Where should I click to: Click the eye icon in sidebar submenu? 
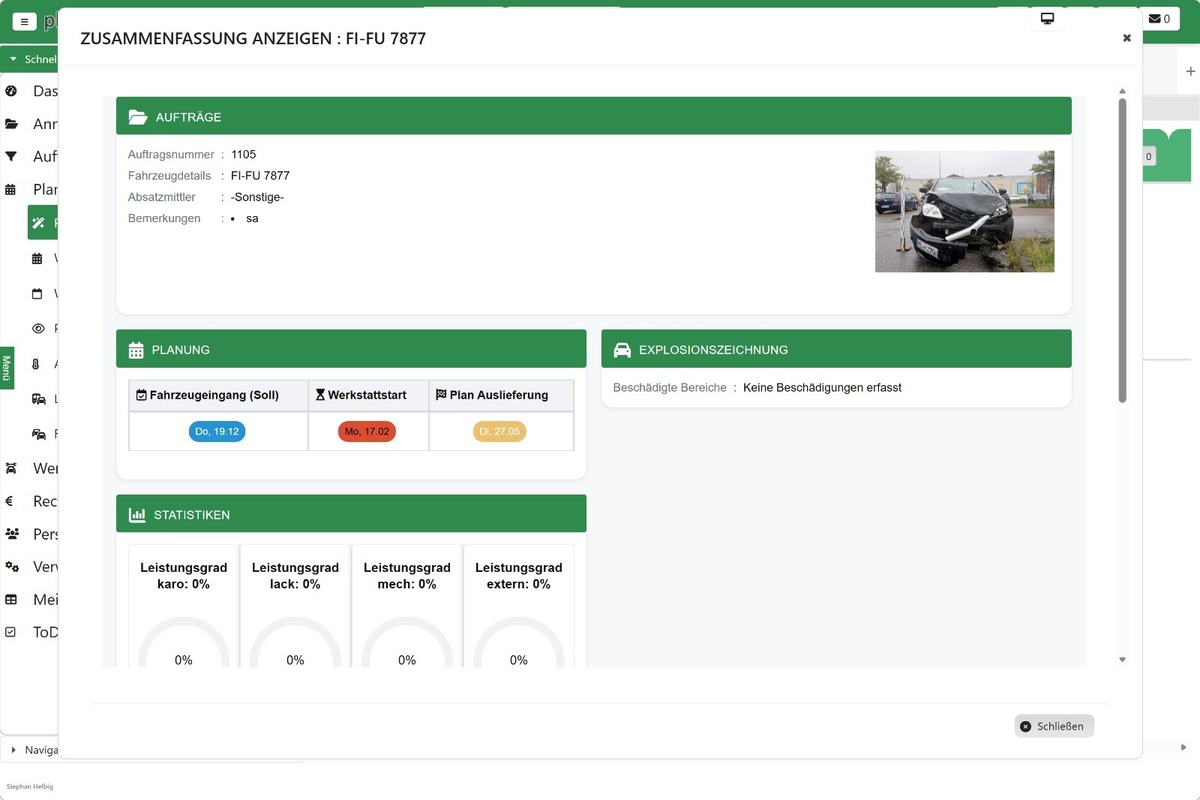(38, 328)
